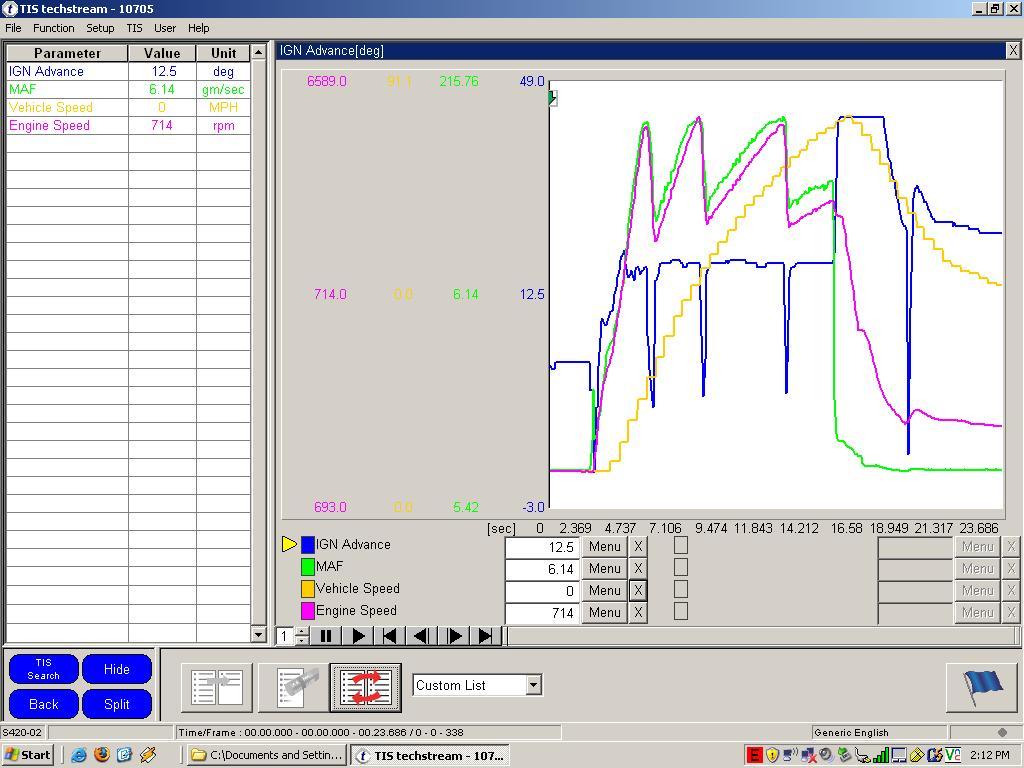
Task: Click the green MAF color swatch
Action: pos(308,567)
